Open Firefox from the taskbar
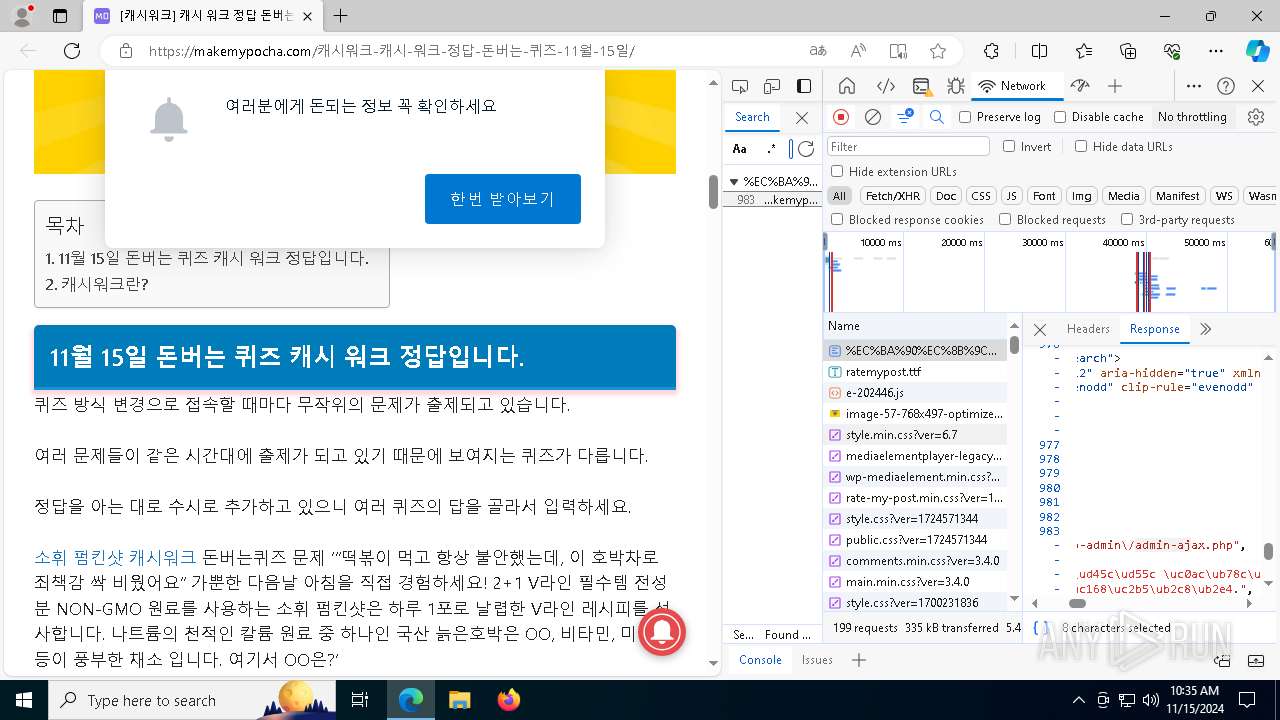Viewport: 1280px width, 720px height. click(508, 700)
